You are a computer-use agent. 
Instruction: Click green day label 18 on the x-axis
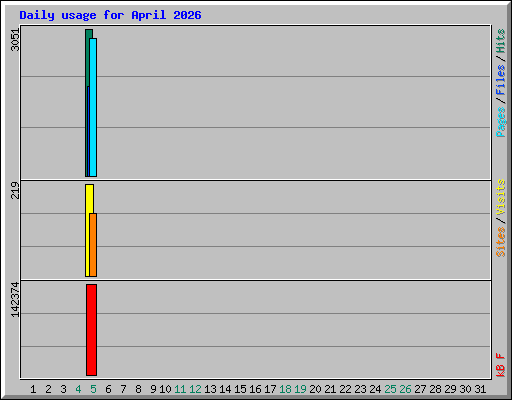pos(285,389)
